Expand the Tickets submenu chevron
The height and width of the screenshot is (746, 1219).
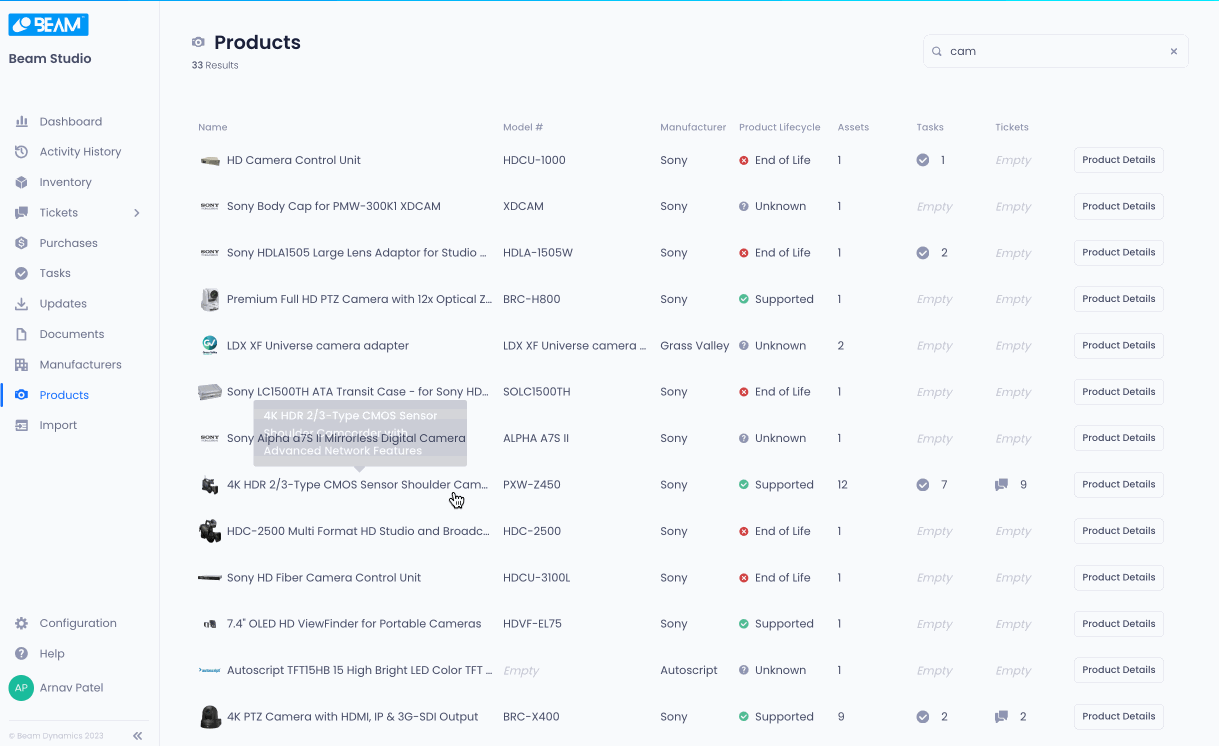tap(137, 213)
